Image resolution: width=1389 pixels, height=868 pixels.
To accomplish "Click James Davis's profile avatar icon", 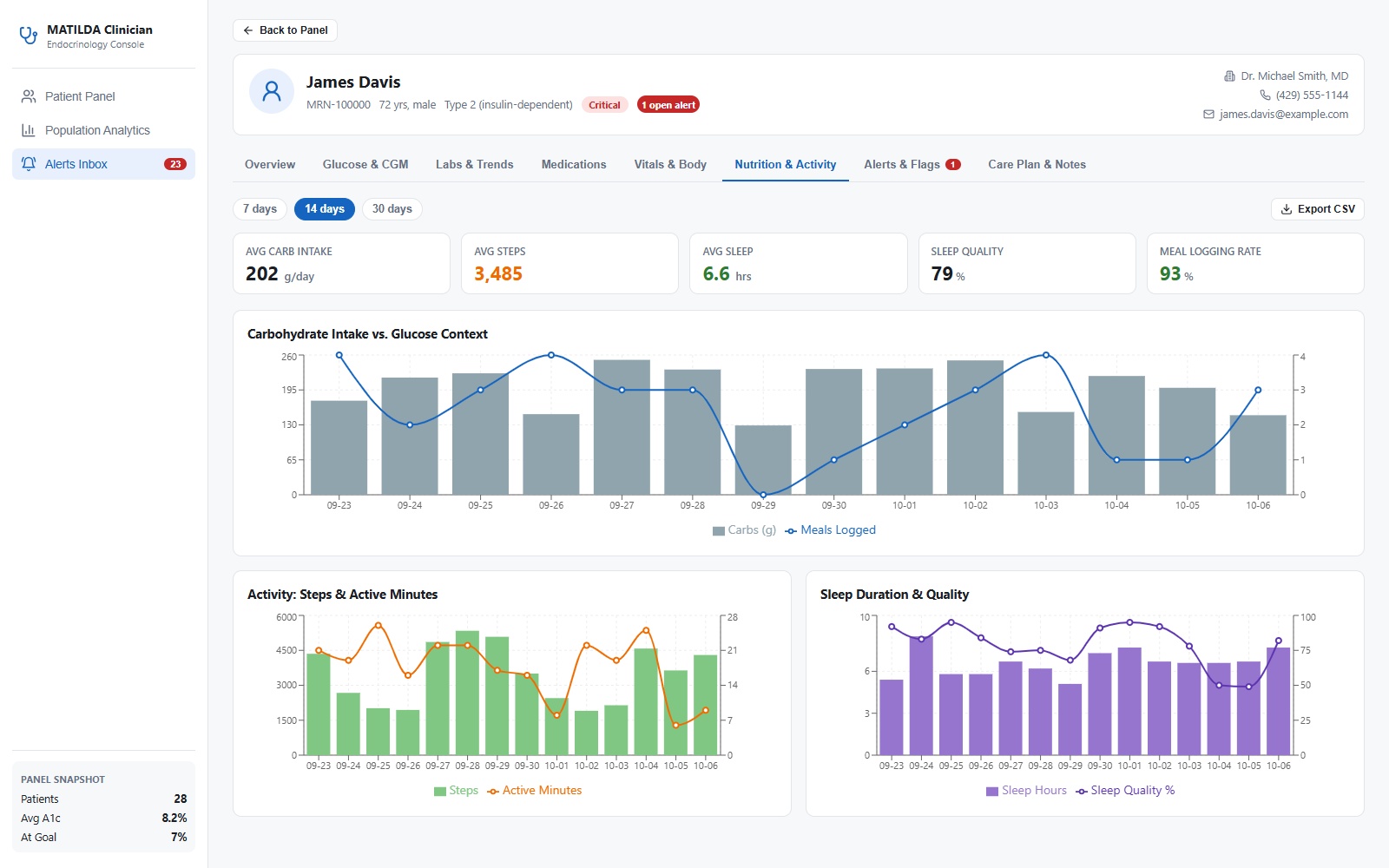I will pos(272,91).
